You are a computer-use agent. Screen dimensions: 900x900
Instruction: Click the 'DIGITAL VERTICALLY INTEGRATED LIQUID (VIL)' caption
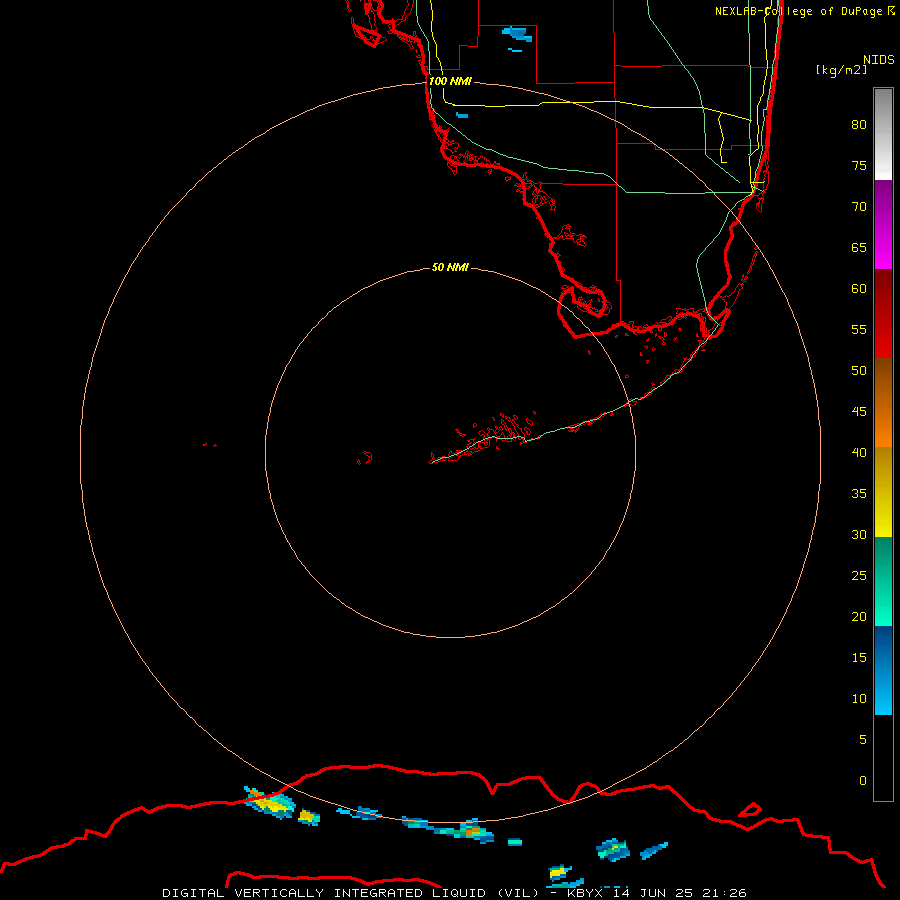352,893
